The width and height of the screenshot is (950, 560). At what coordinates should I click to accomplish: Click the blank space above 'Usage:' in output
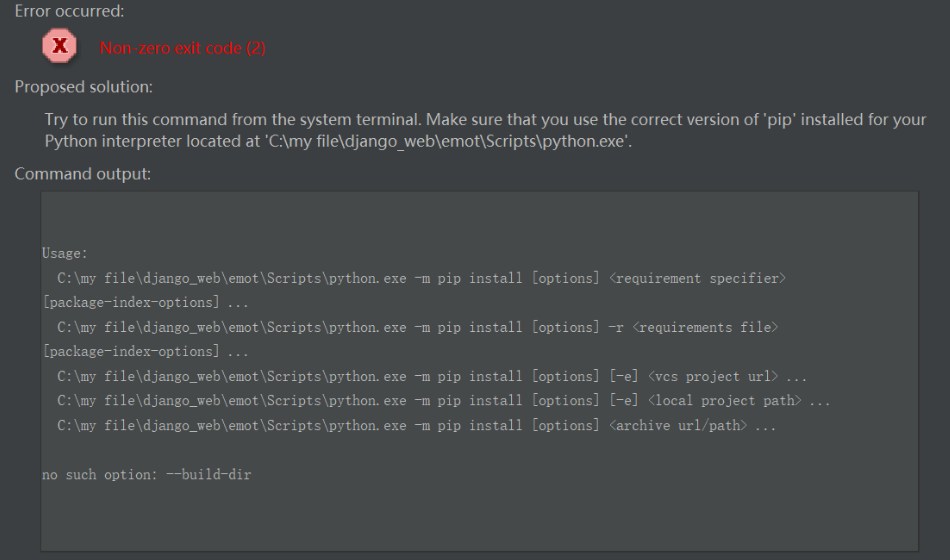tap(478, 218)
